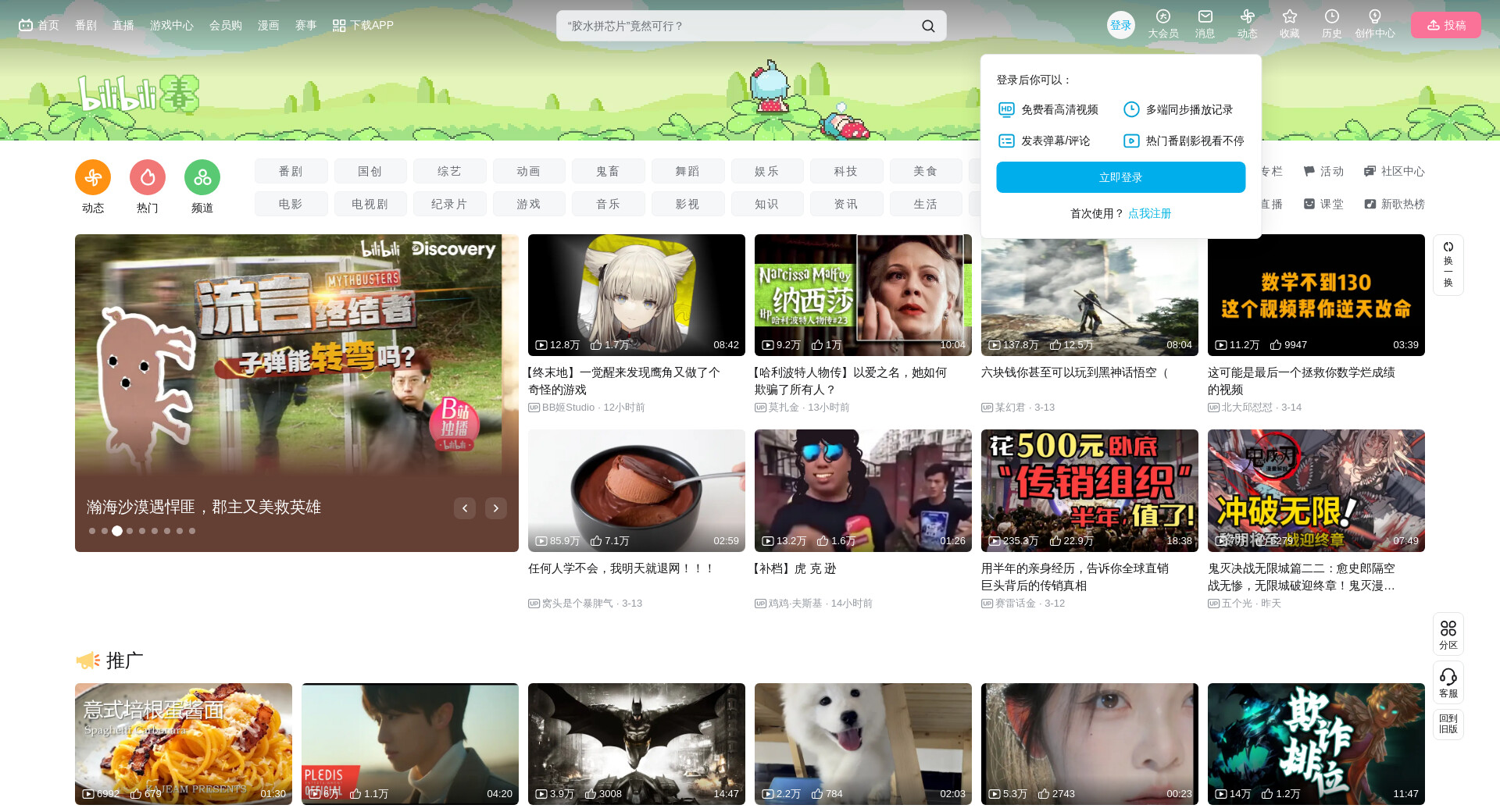Select the 番剧 category tag
Screen dimensions: 1500x812
pyautogui.click(x=291, y=172)
